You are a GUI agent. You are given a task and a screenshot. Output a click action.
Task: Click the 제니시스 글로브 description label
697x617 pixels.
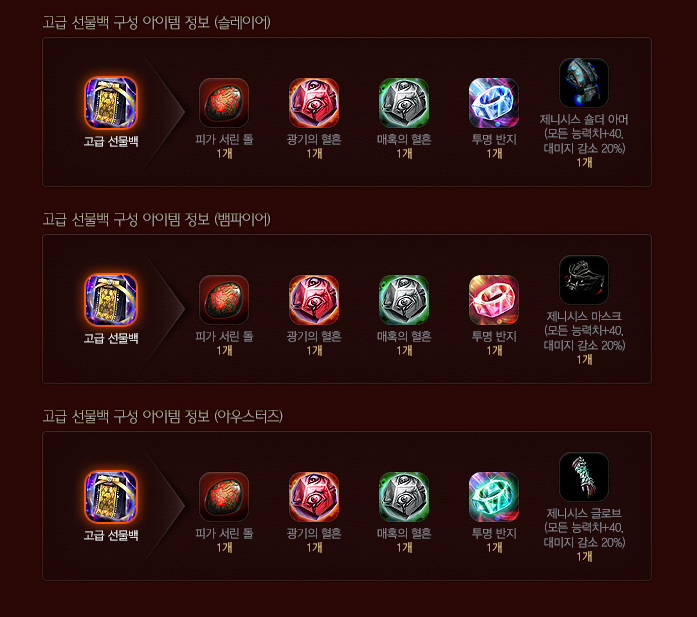coord(584,528)
